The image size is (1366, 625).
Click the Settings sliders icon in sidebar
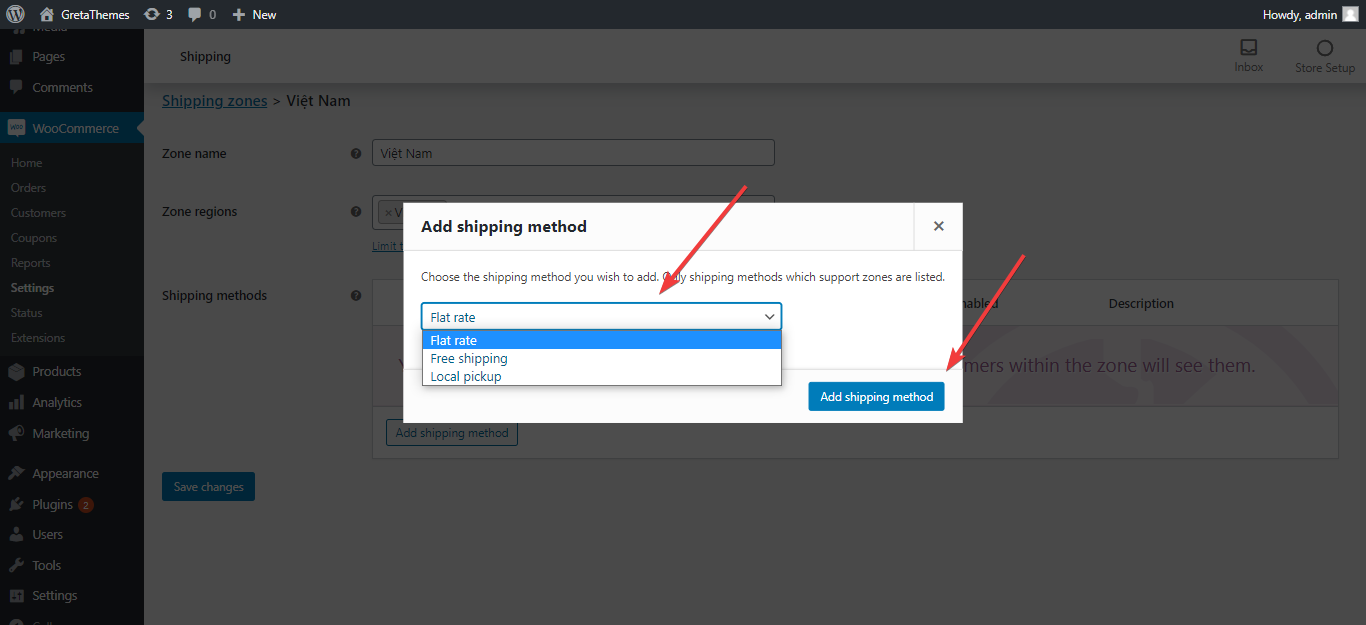tap(16, 596)
